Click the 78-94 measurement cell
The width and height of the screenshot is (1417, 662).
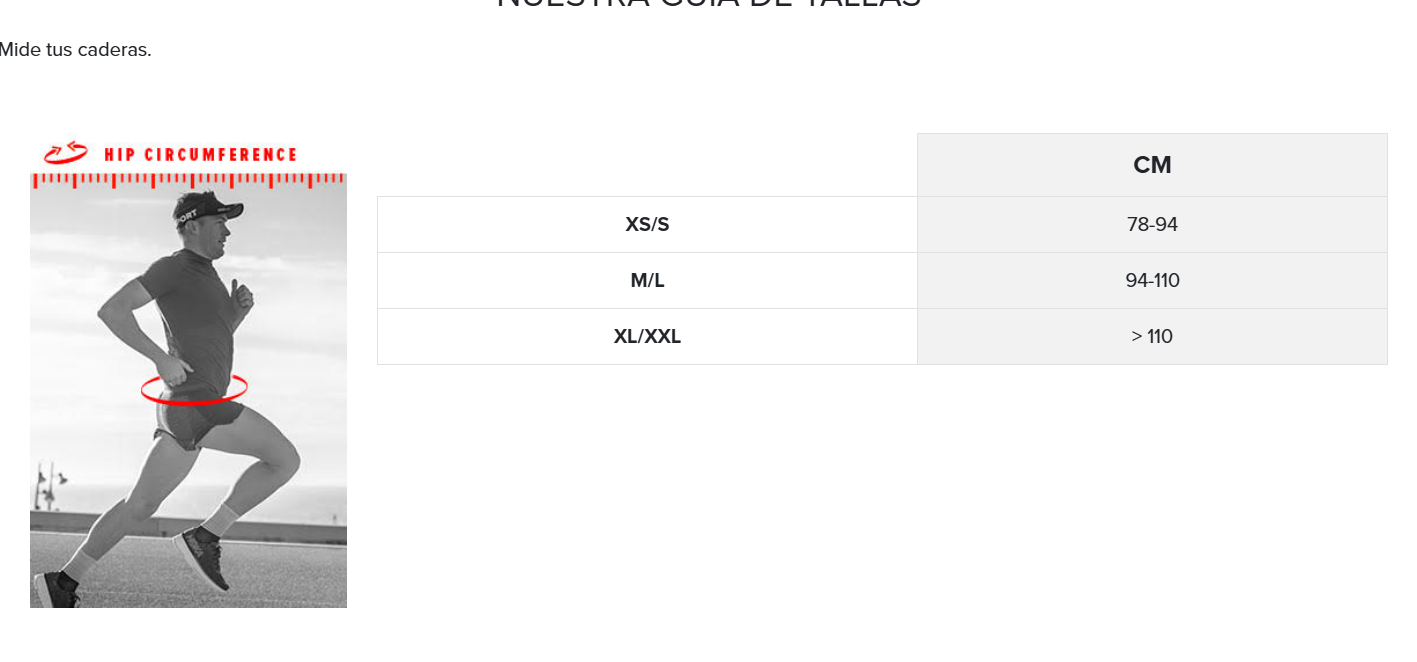pos(1152,225)
